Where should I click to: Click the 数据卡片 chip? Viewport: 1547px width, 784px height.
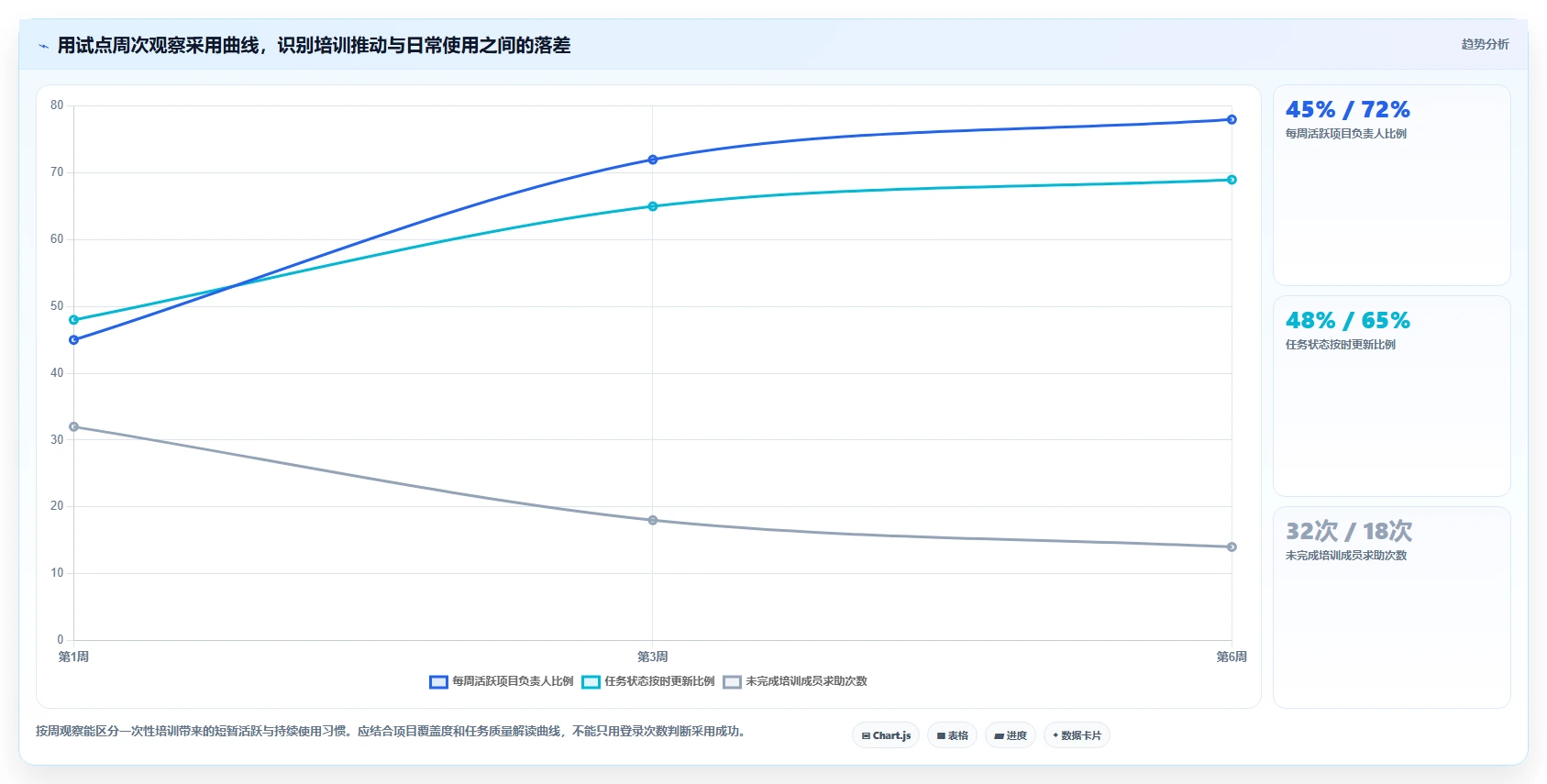(x=1077, y=735)
